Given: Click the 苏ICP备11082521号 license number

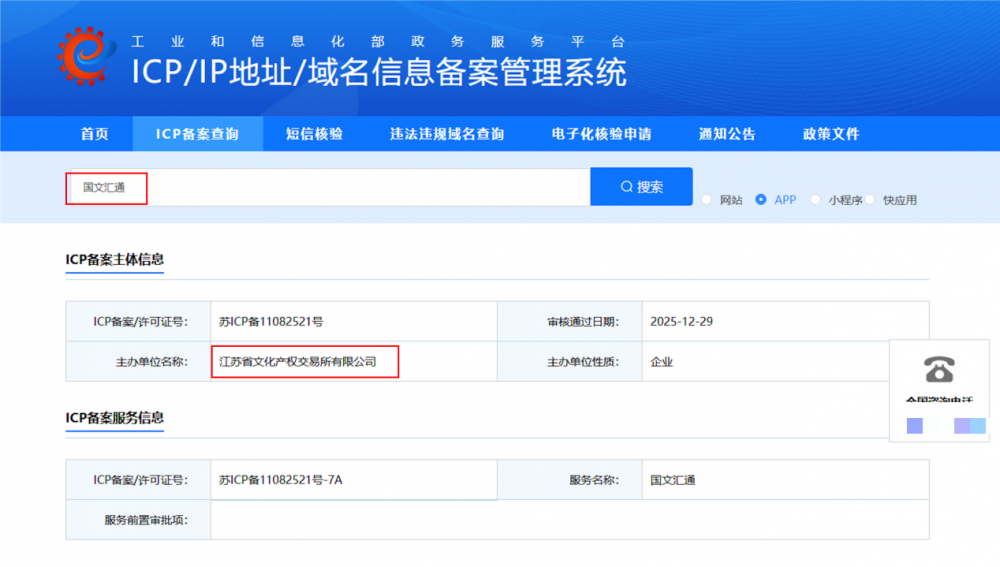Looking at the screenshot, I should [x=271, y=322].
